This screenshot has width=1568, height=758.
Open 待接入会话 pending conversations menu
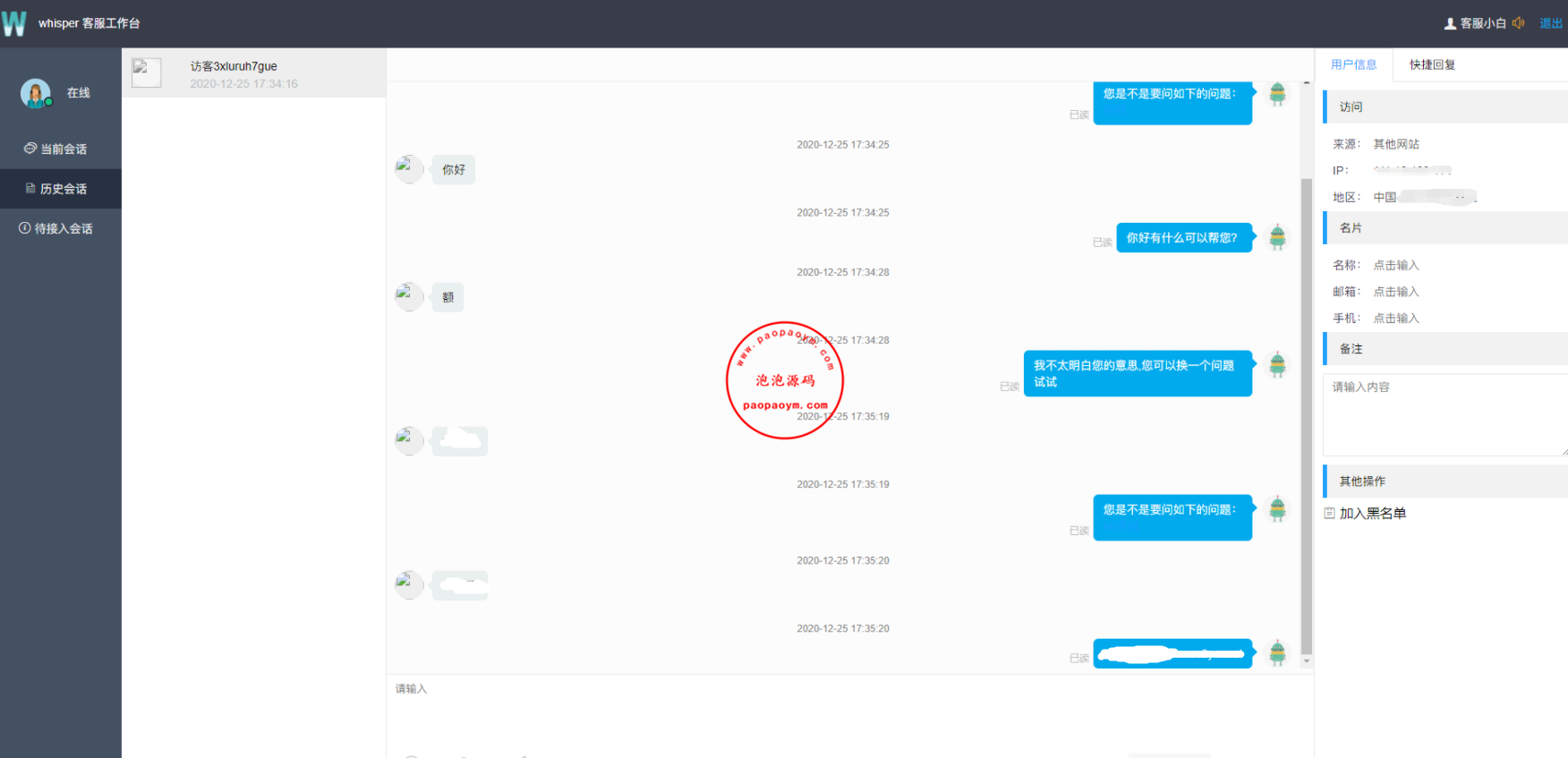(x=56, y=229)
